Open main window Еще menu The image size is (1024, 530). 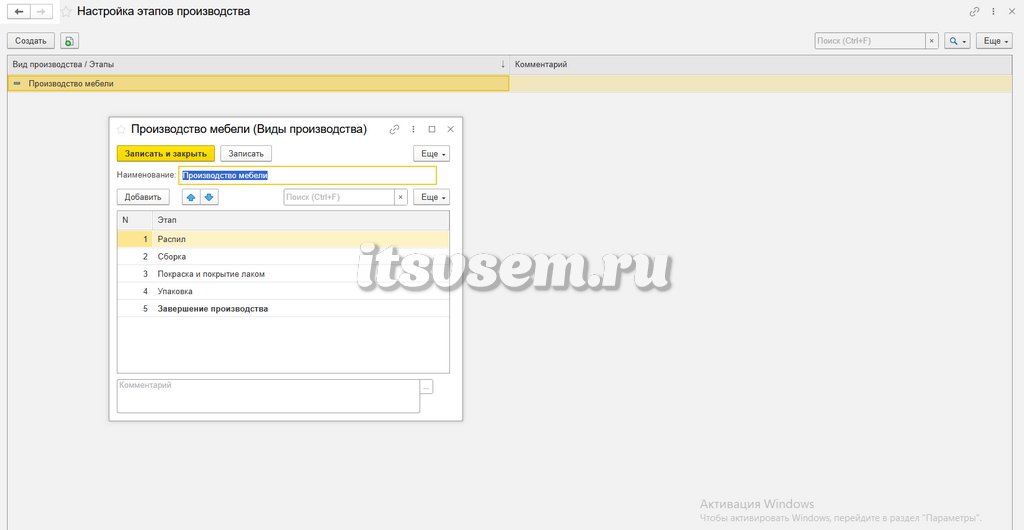click(994, 40)
